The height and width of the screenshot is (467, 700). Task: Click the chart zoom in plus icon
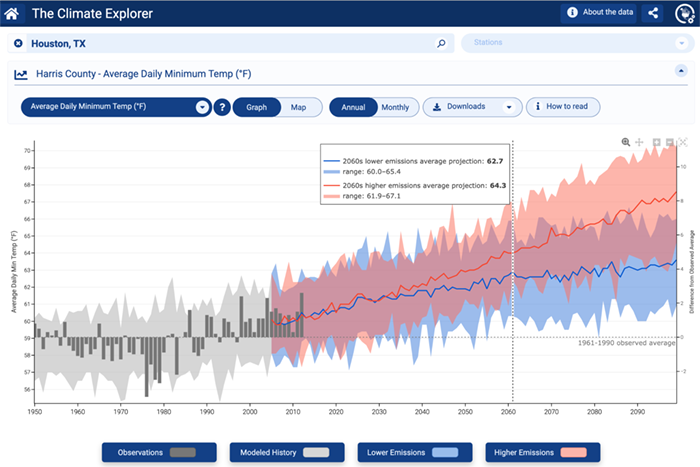(x=655, y=143)
